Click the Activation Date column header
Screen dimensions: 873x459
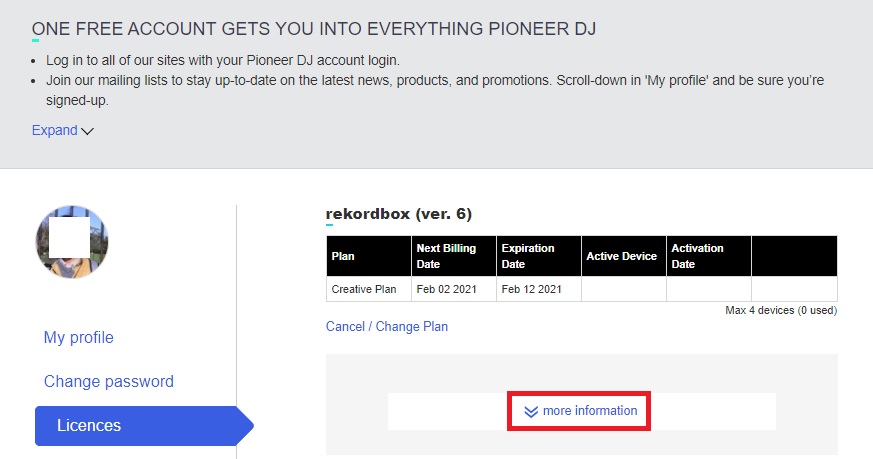709,256
